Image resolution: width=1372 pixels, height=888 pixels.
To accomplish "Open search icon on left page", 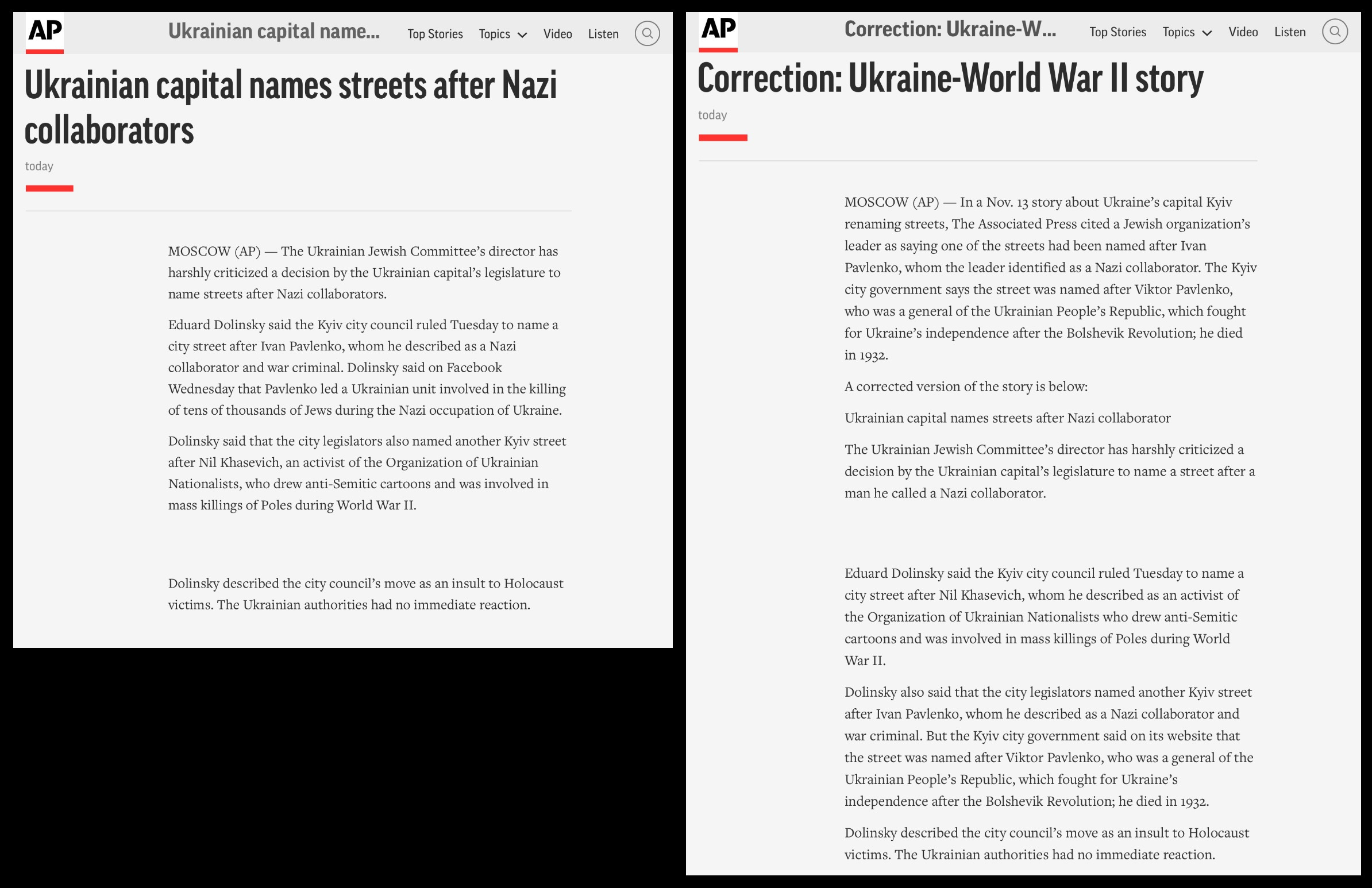I will (x=647, y=33).
